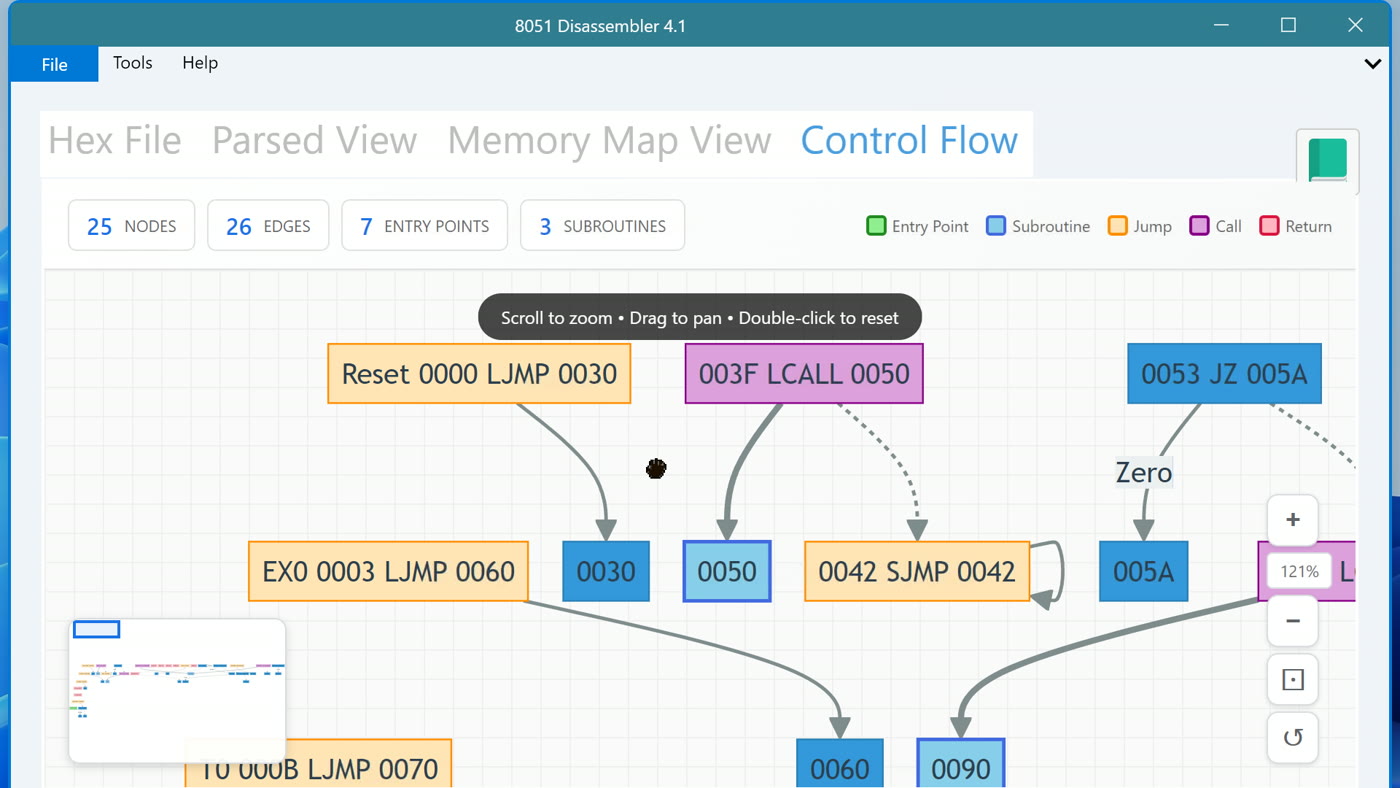This screenshot has height=788, width=1400.
Task: Click the 26 Edges stat badge
Action: click(268, 226)
